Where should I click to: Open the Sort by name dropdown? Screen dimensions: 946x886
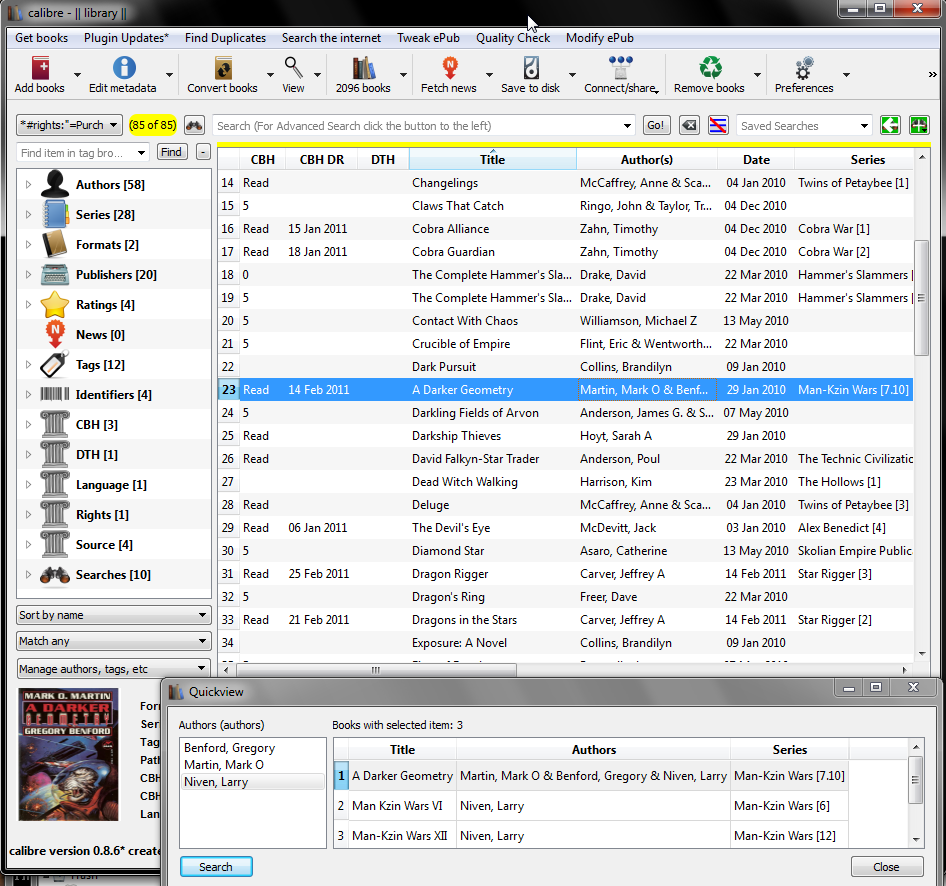pyautogui.click(x=114, y=615)
